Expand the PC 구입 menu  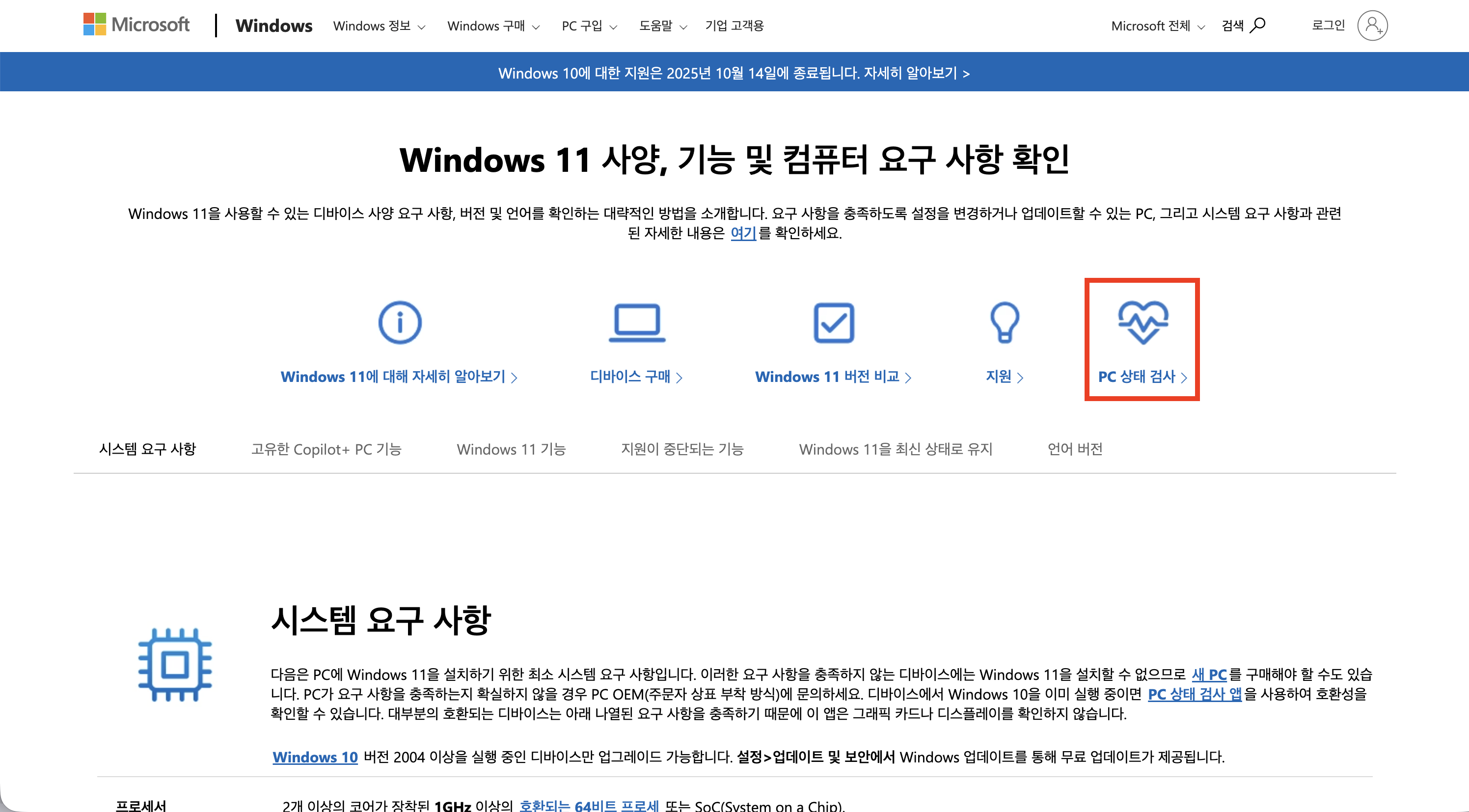(x=590, y=26)
